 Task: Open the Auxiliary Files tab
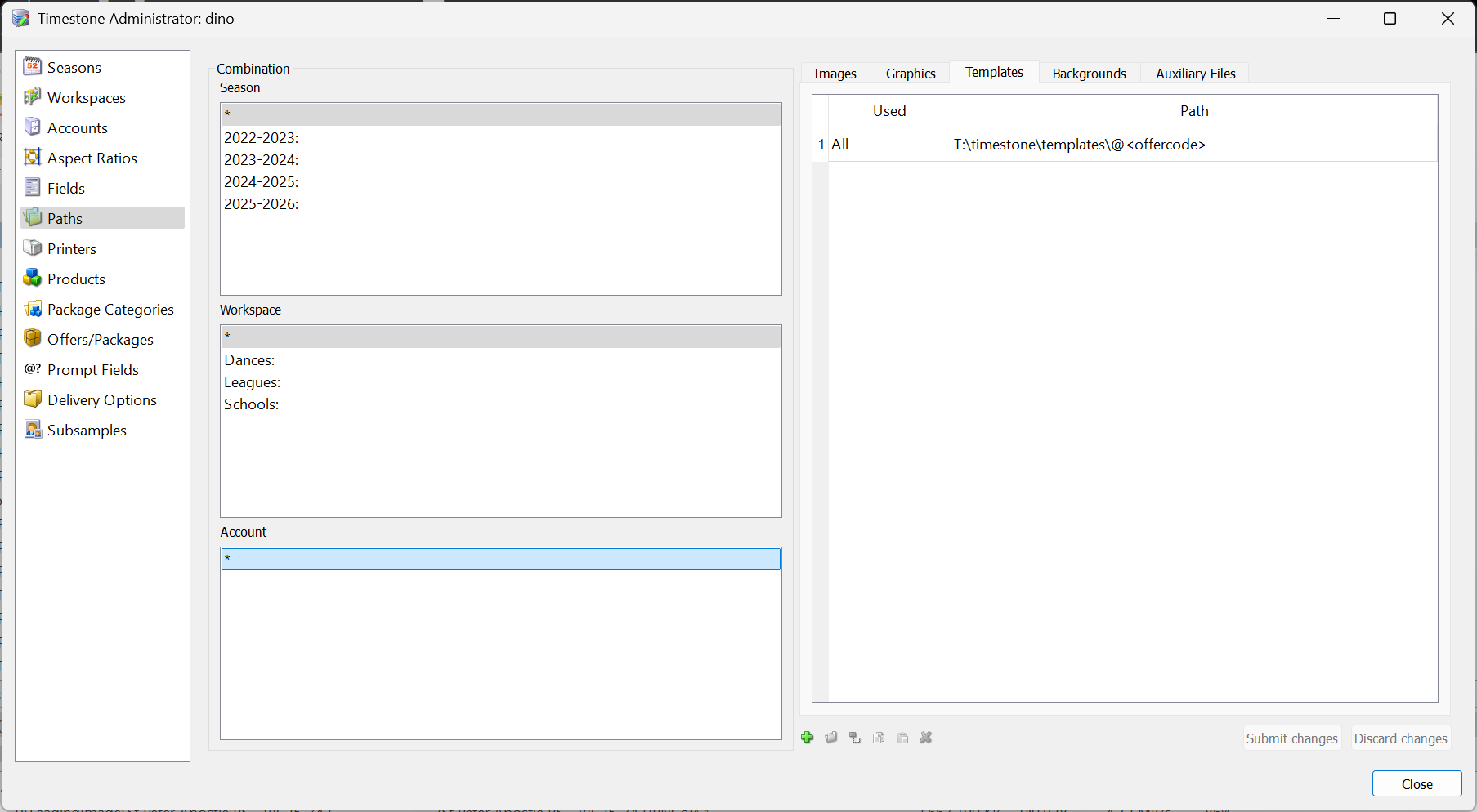pyautogui.click(x=1196, y=74)
